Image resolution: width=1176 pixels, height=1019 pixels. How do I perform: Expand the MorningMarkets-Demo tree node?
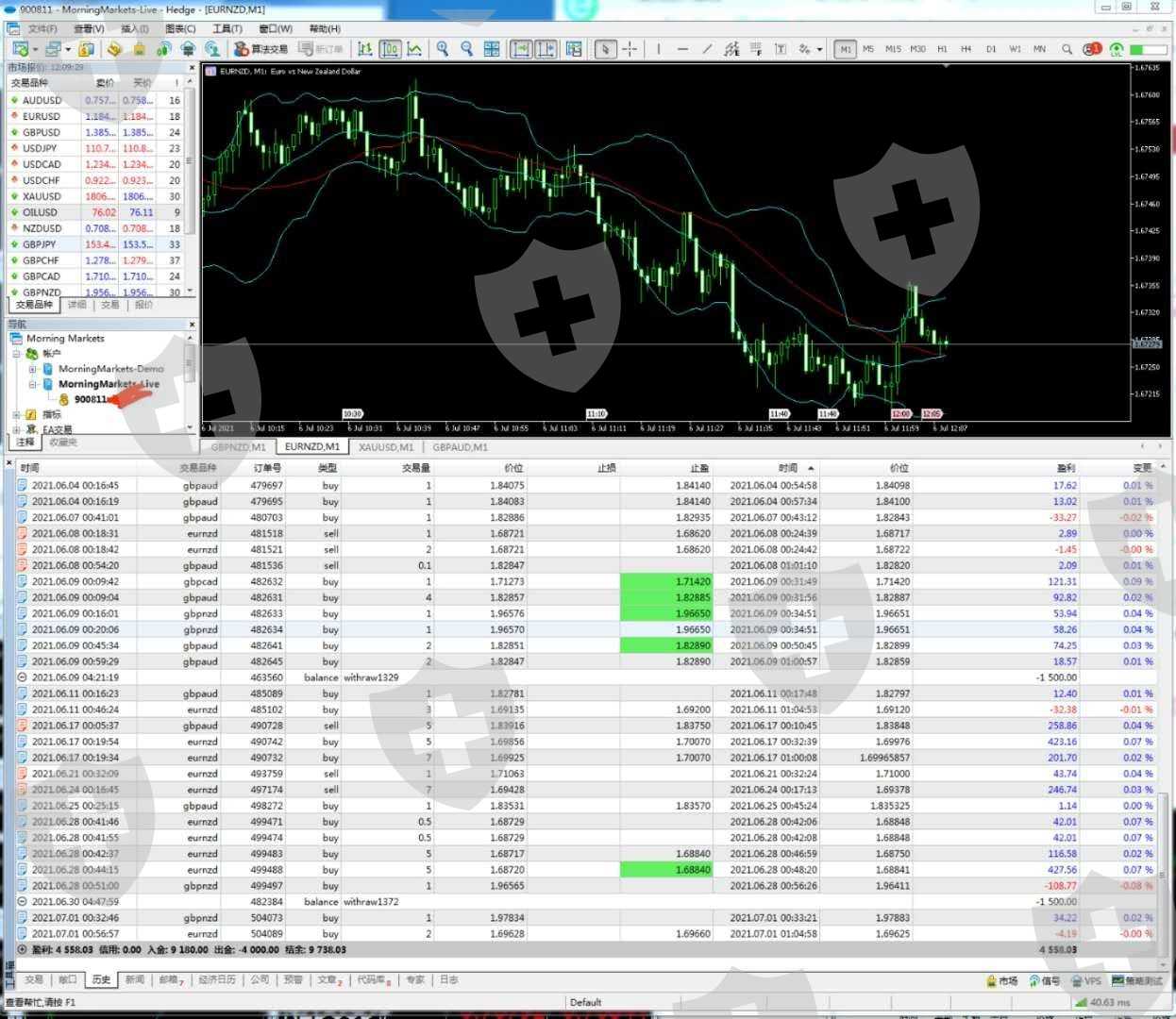32,369
